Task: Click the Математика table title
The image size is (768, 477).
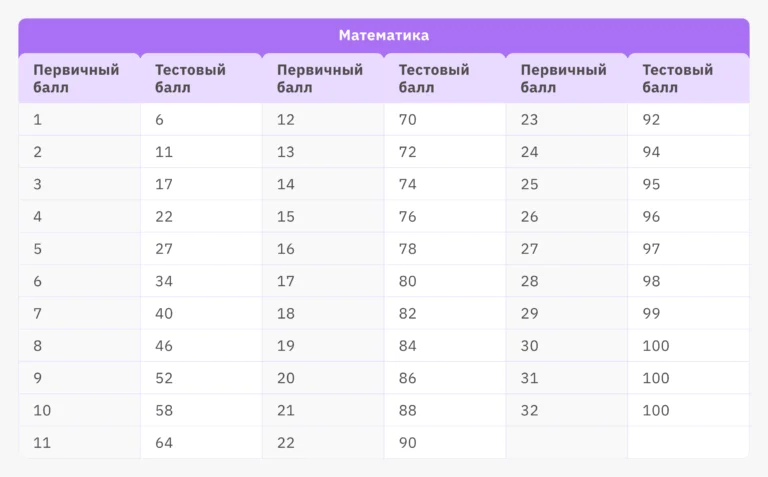Action: point(384,36)
